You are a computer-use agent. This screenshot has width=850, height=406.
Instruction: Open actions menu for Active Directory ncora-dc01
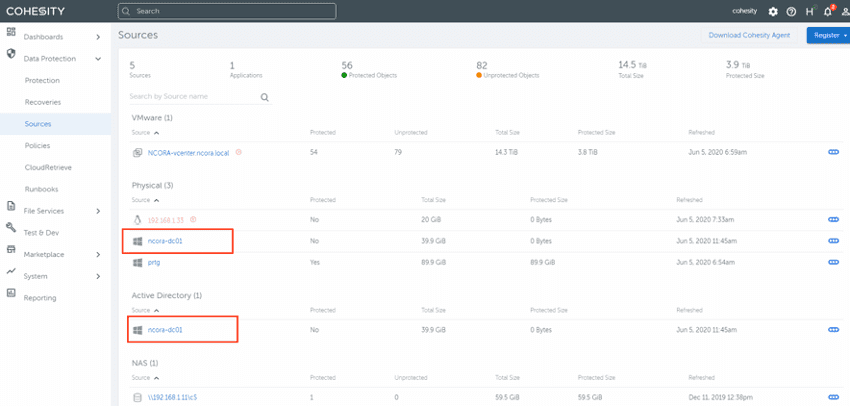[834, 330]
